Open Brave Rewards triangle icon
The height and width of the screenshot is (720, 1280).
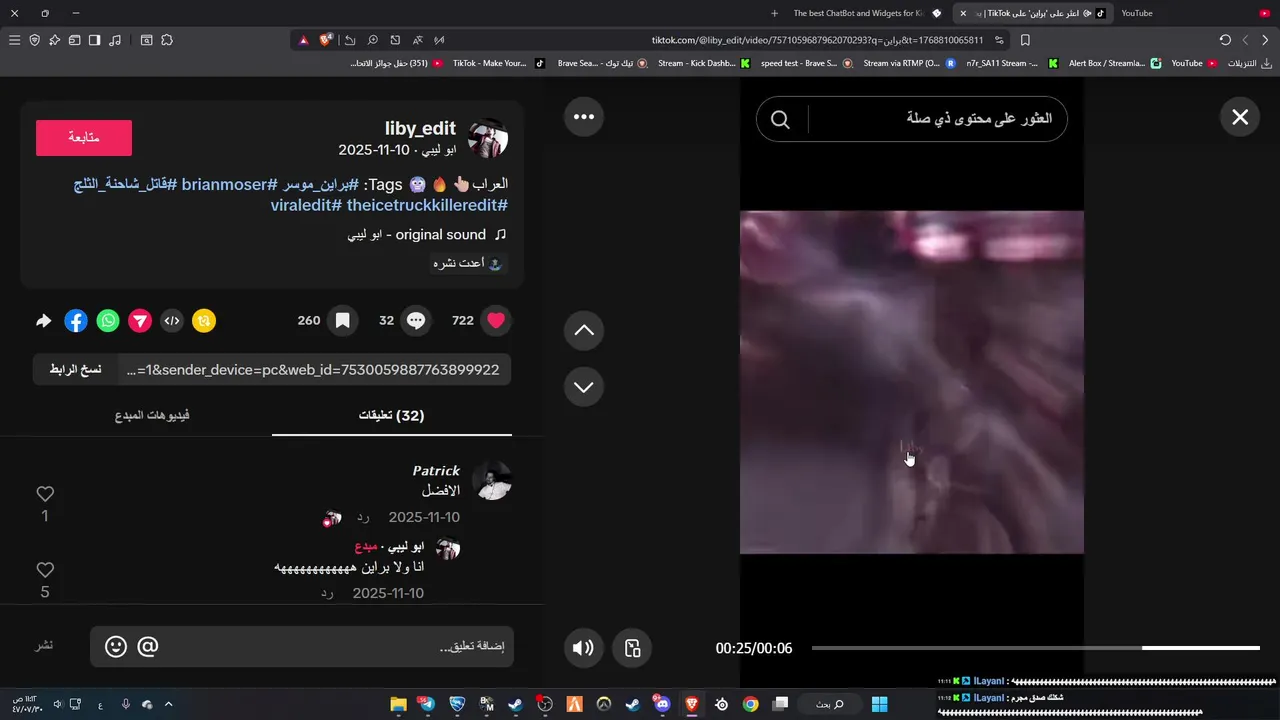[x=303, y=40]
